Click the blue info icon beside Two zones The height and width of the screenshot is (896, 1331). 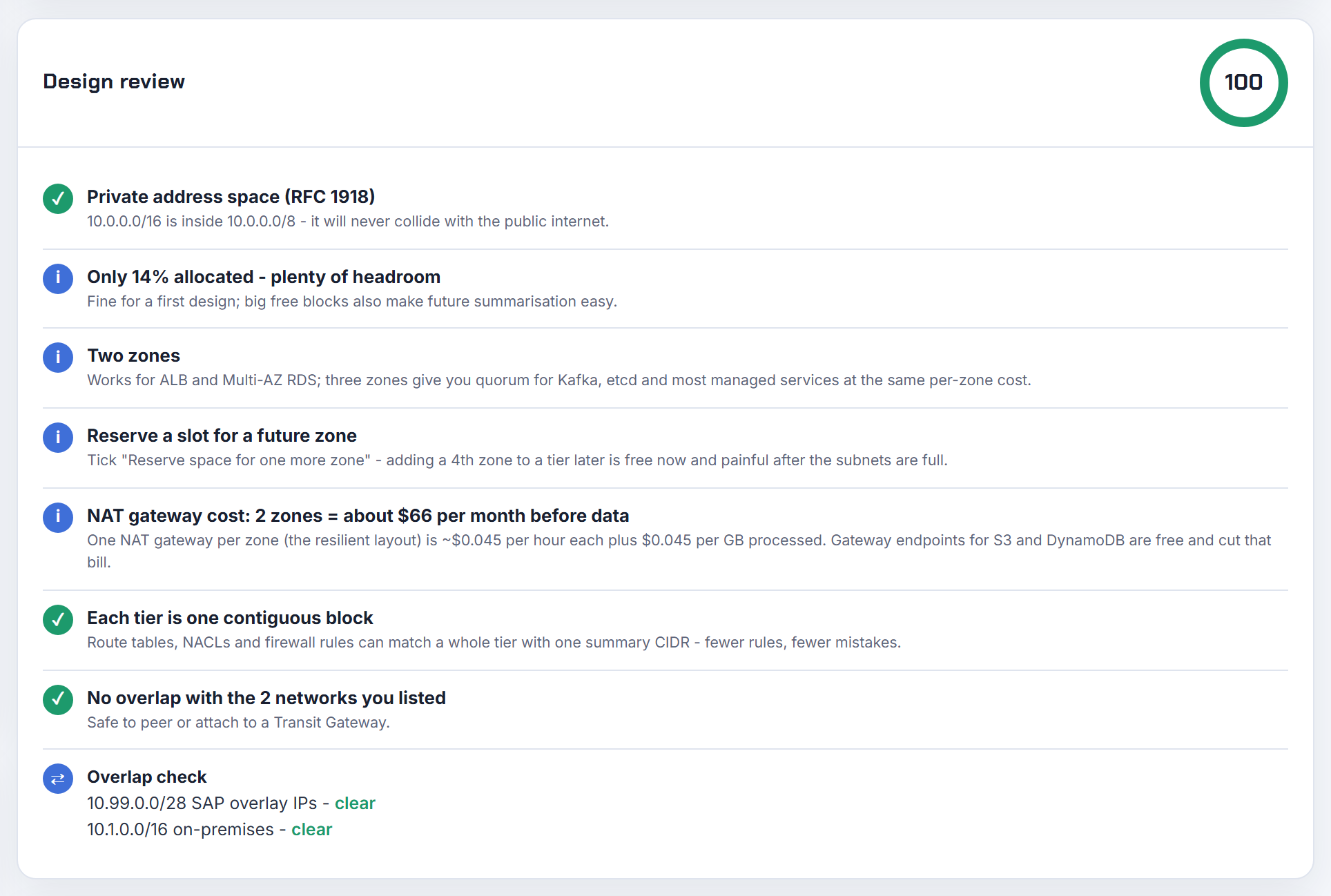(x=58, y=358)
